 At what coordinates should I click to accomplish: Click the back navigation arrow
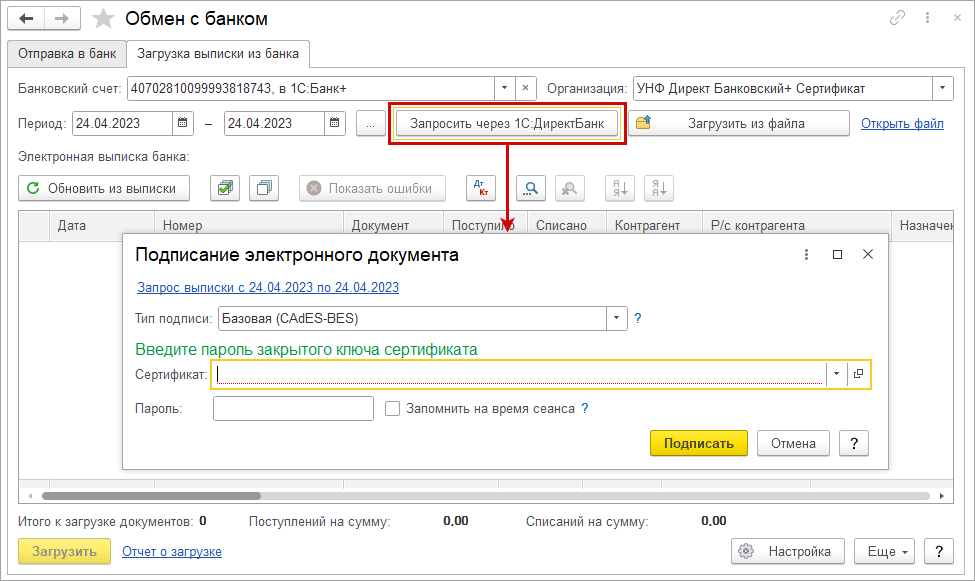point(27,19)
